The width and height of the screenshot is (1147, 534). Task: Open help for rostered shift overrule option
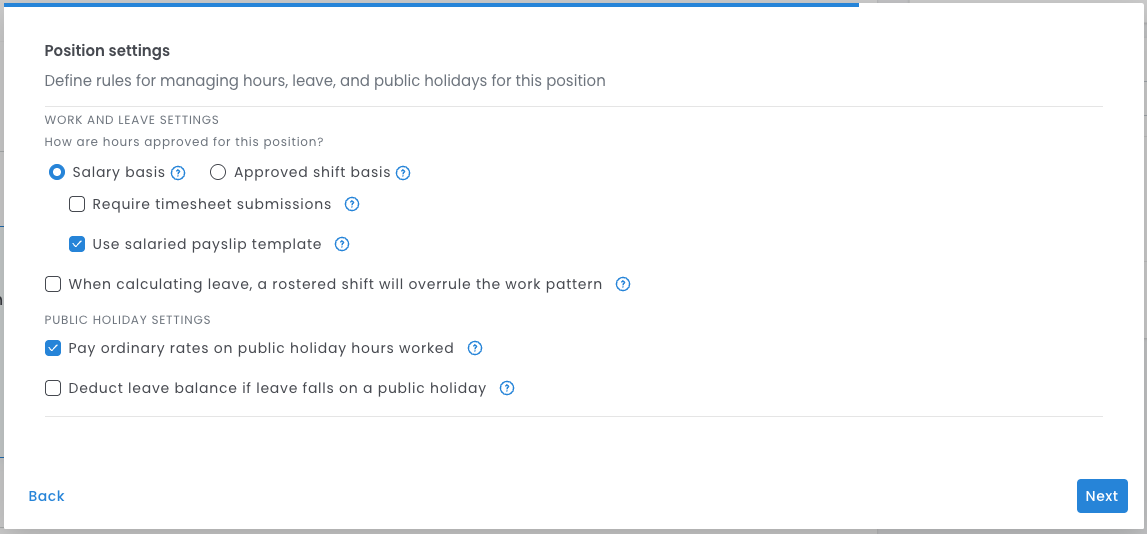click(623, 284)
